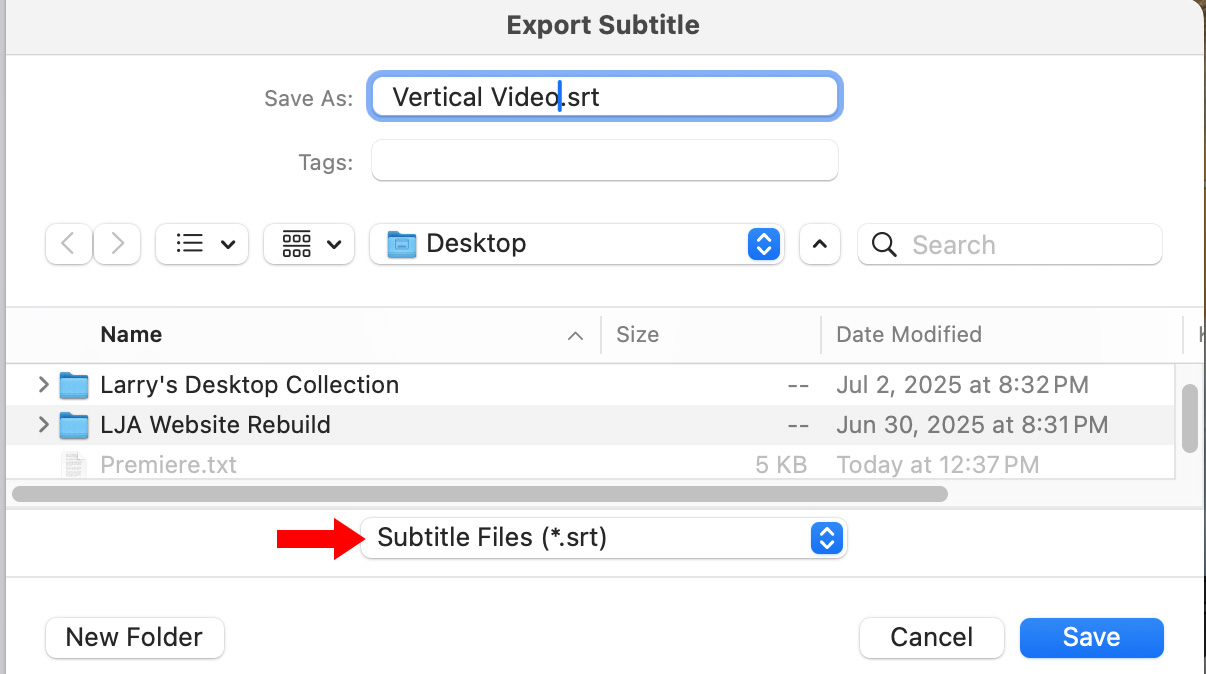Collapse the dialog with the chevron button

(820, 244)
